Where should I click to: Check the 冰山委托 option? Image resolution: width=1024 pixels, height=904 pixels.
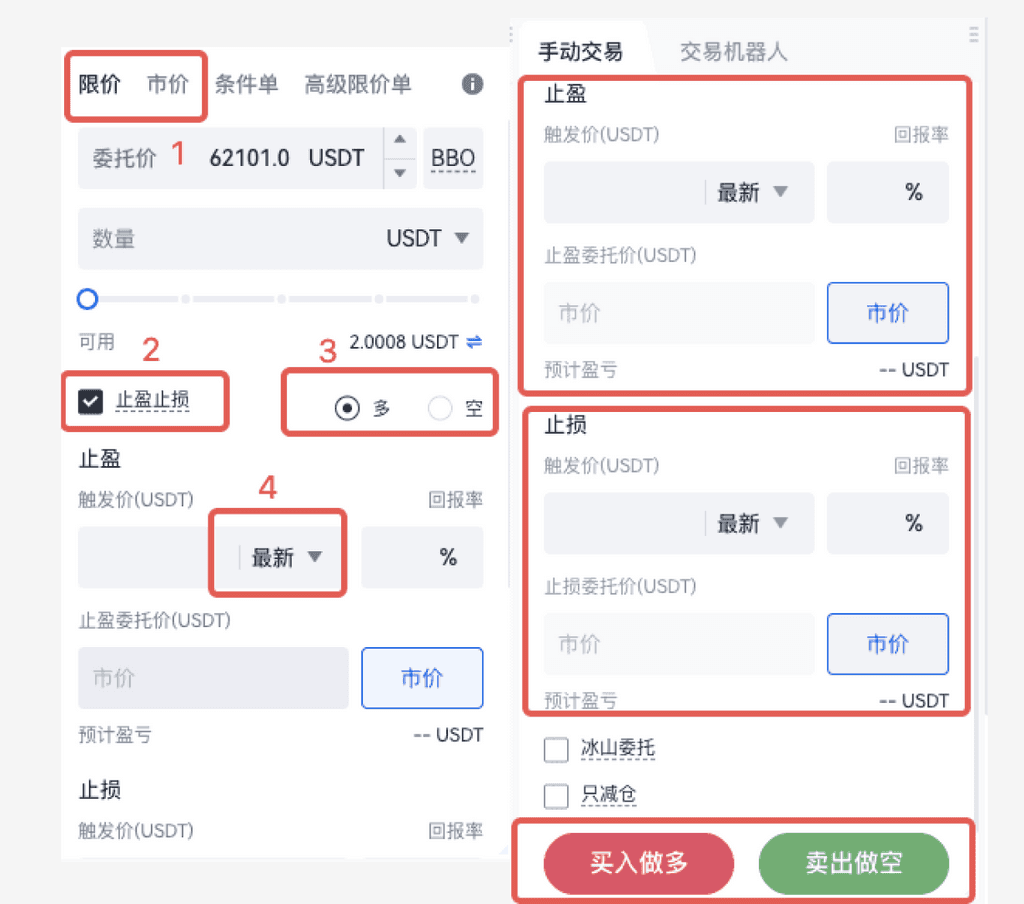click(556, 748)
